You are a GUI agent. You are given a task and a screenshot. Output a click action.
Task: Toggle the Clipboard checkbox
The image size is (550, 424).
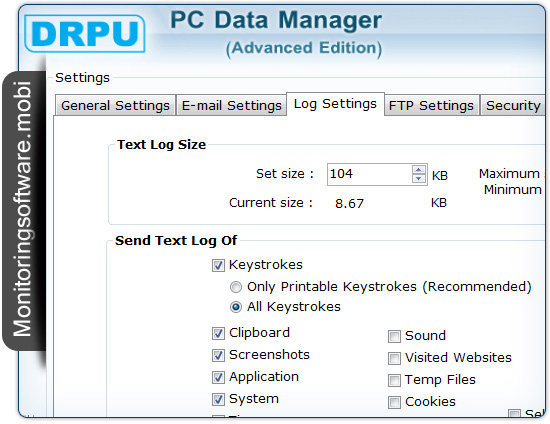(x=218, y=333)
